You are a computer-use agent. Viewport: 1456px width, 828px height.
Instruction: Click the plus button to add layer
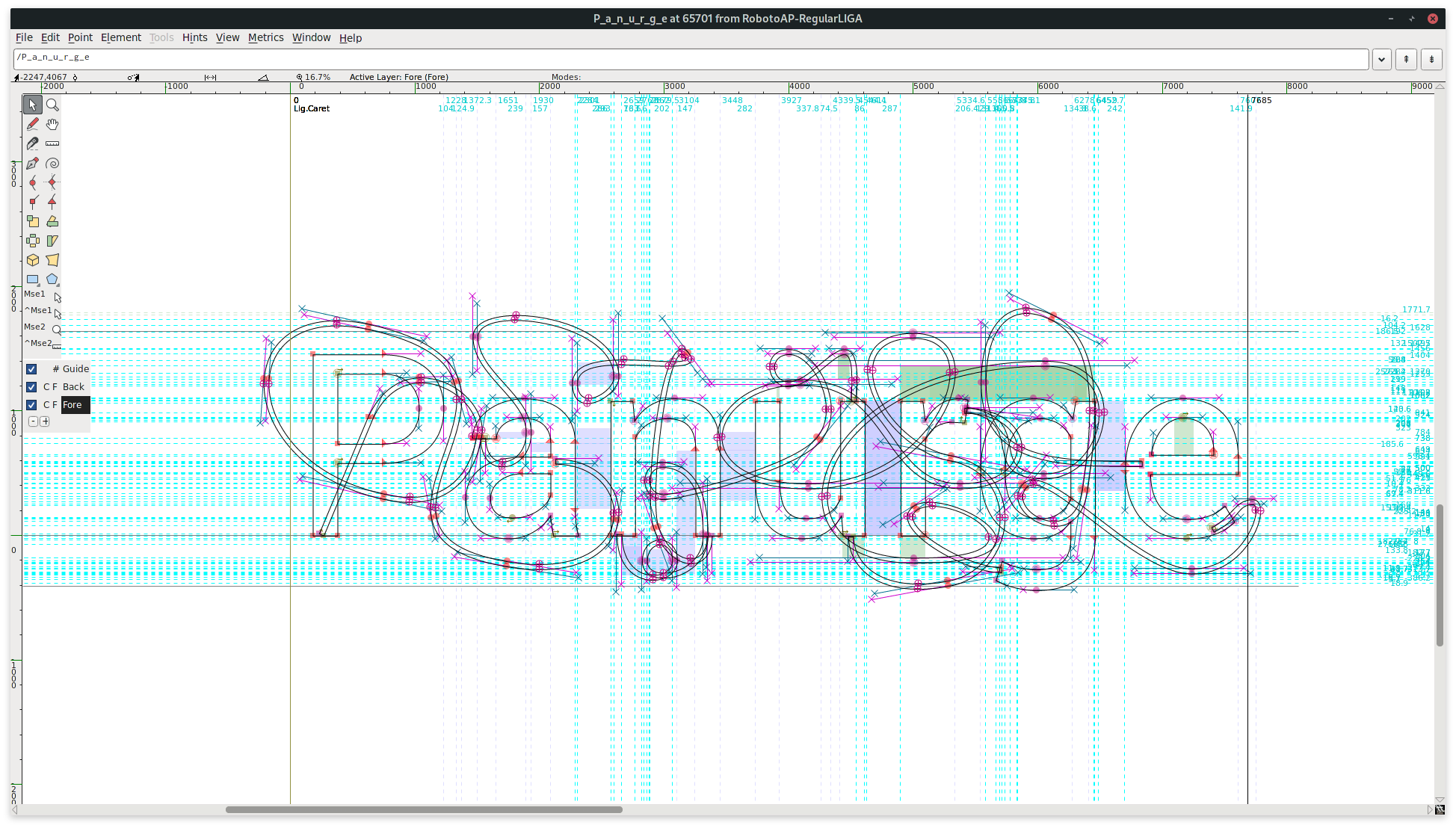pyautogui.click(x=45, y=421)
